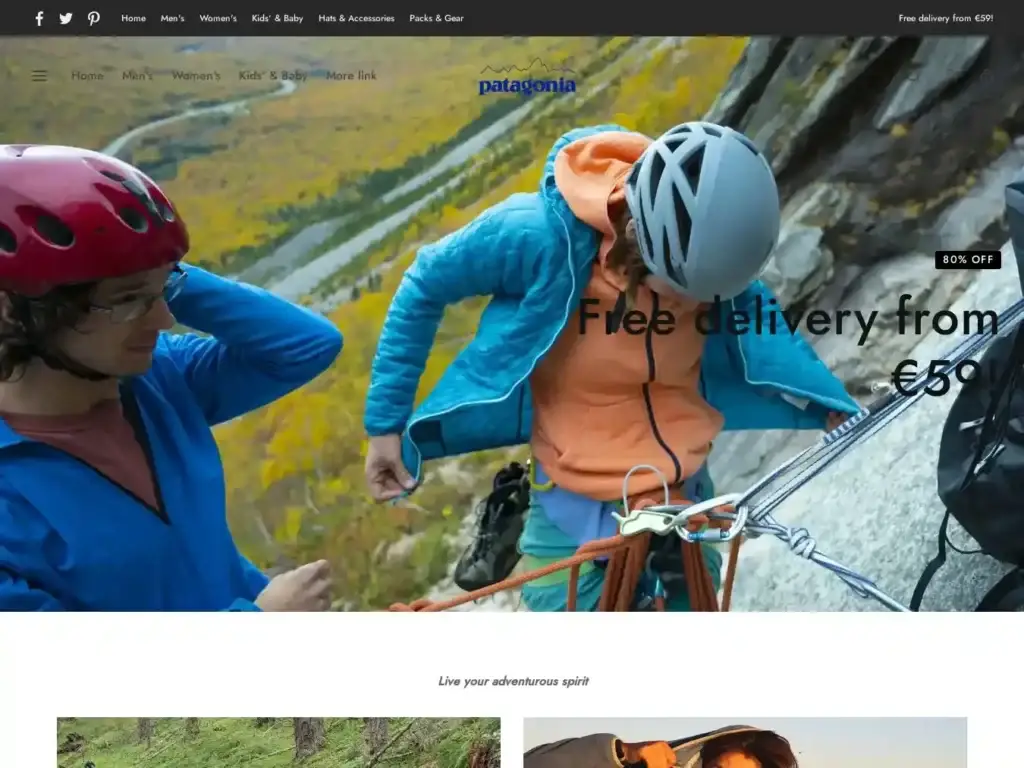Open Kids' & Baby in the dark top bar
Image resolution: width=1024 pixels, height=768 pixels.
278,18
